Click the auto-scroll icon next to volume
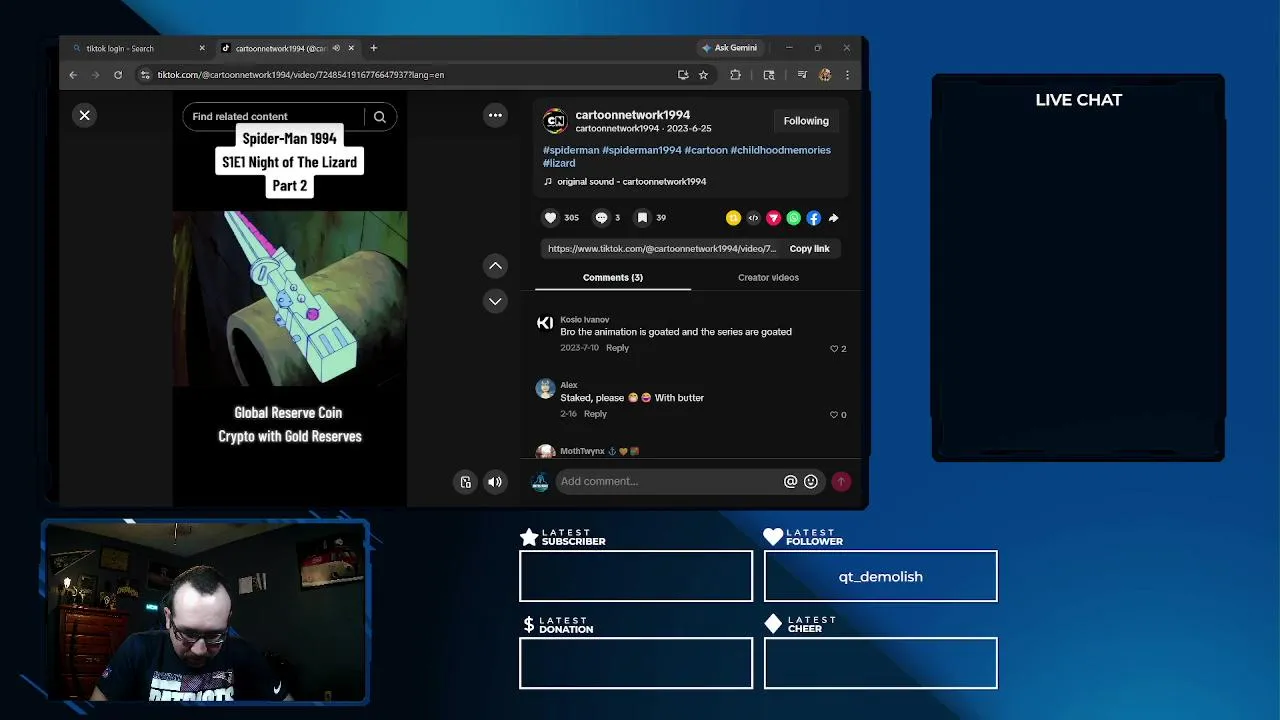The height and width of the screenshot is (720, 1280). 466,482
